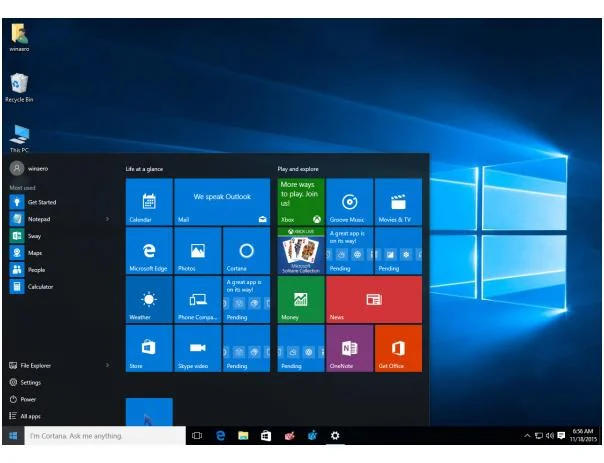Viewport: 604px width, 463px height.
Task: Click the Life at a glance header
Action: click(144, 169)
